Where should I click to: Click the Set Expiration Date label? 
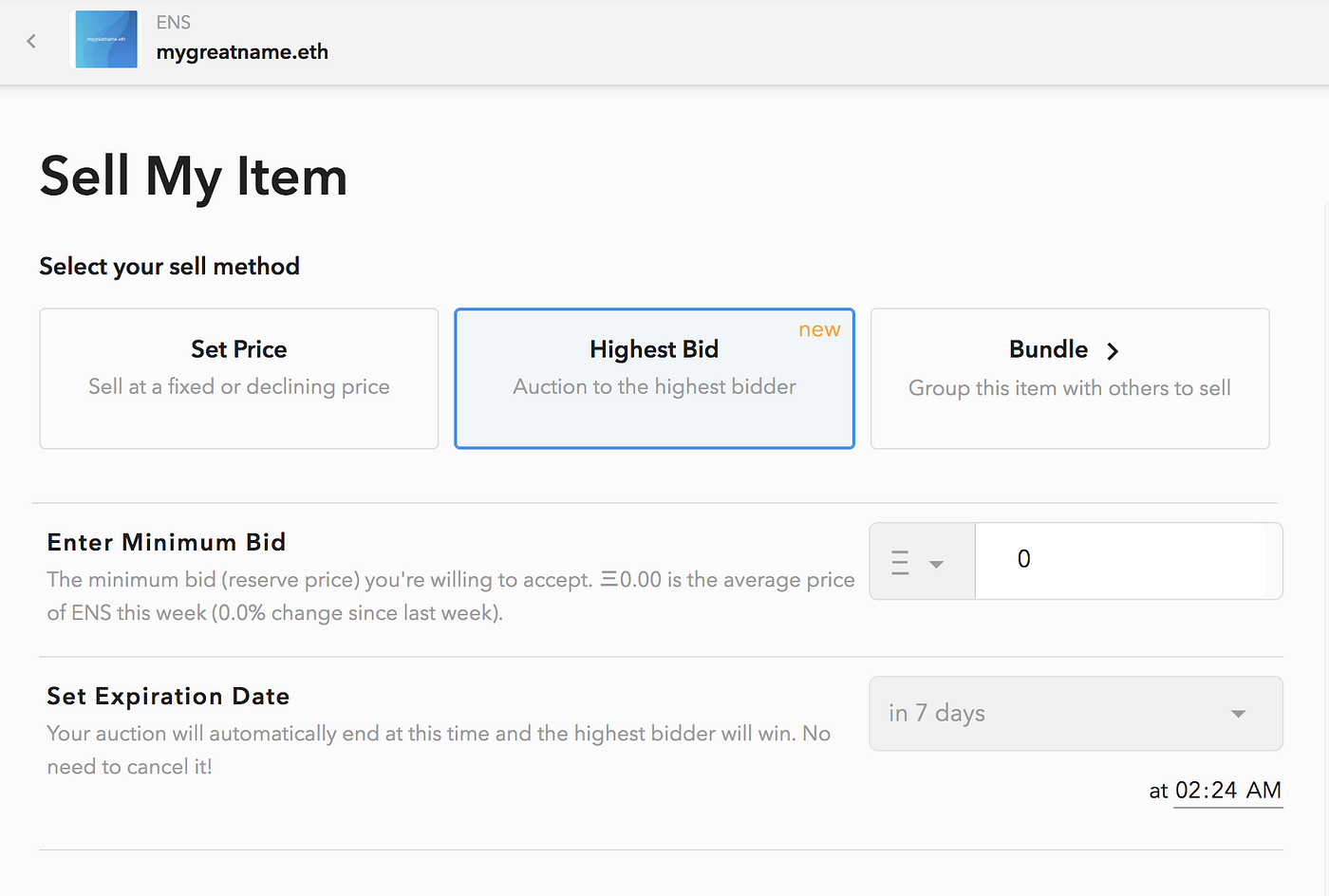(x=168, y=696)
